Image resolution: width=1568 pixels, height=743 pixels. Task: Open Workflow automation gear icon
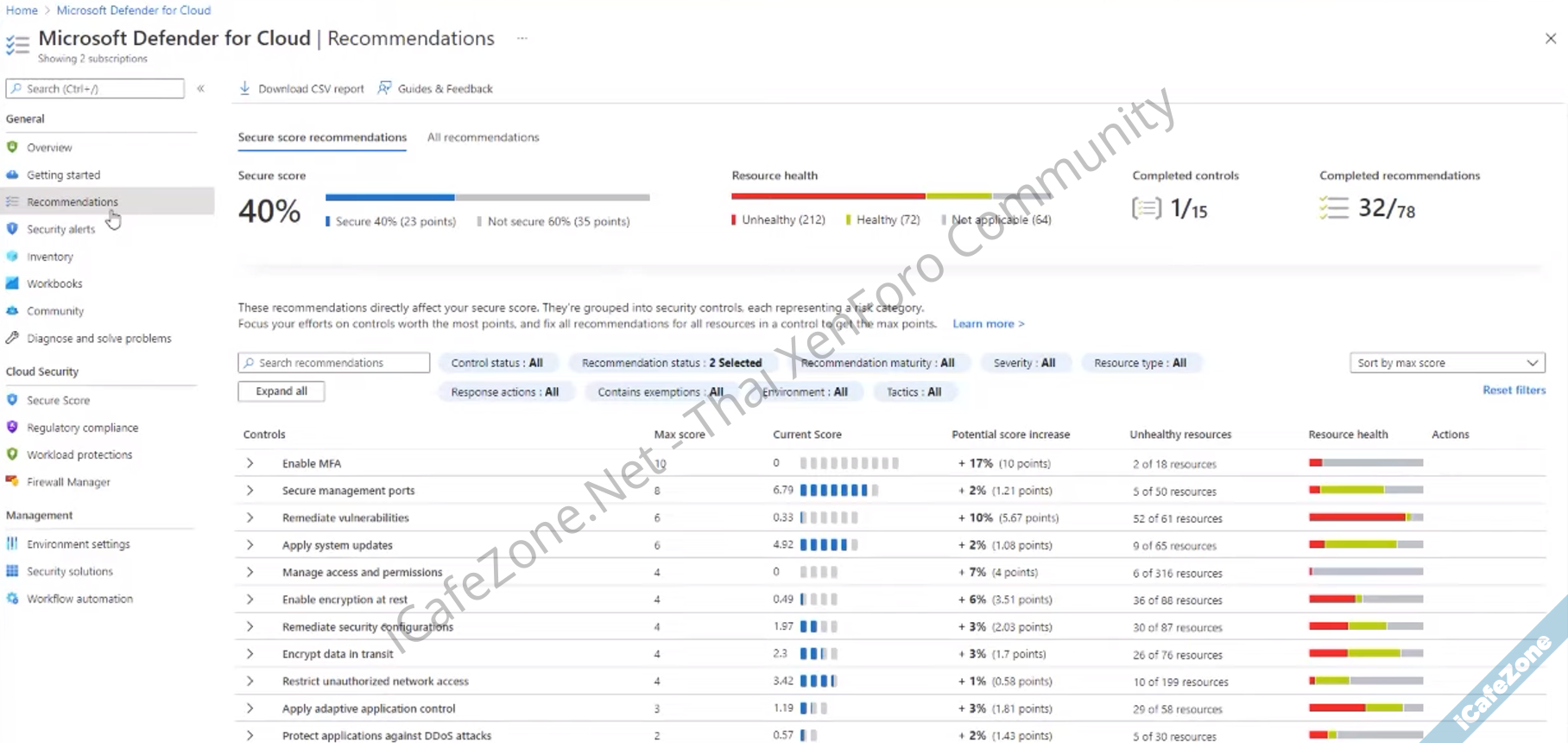pyautogui.click(x=12, y=599)
